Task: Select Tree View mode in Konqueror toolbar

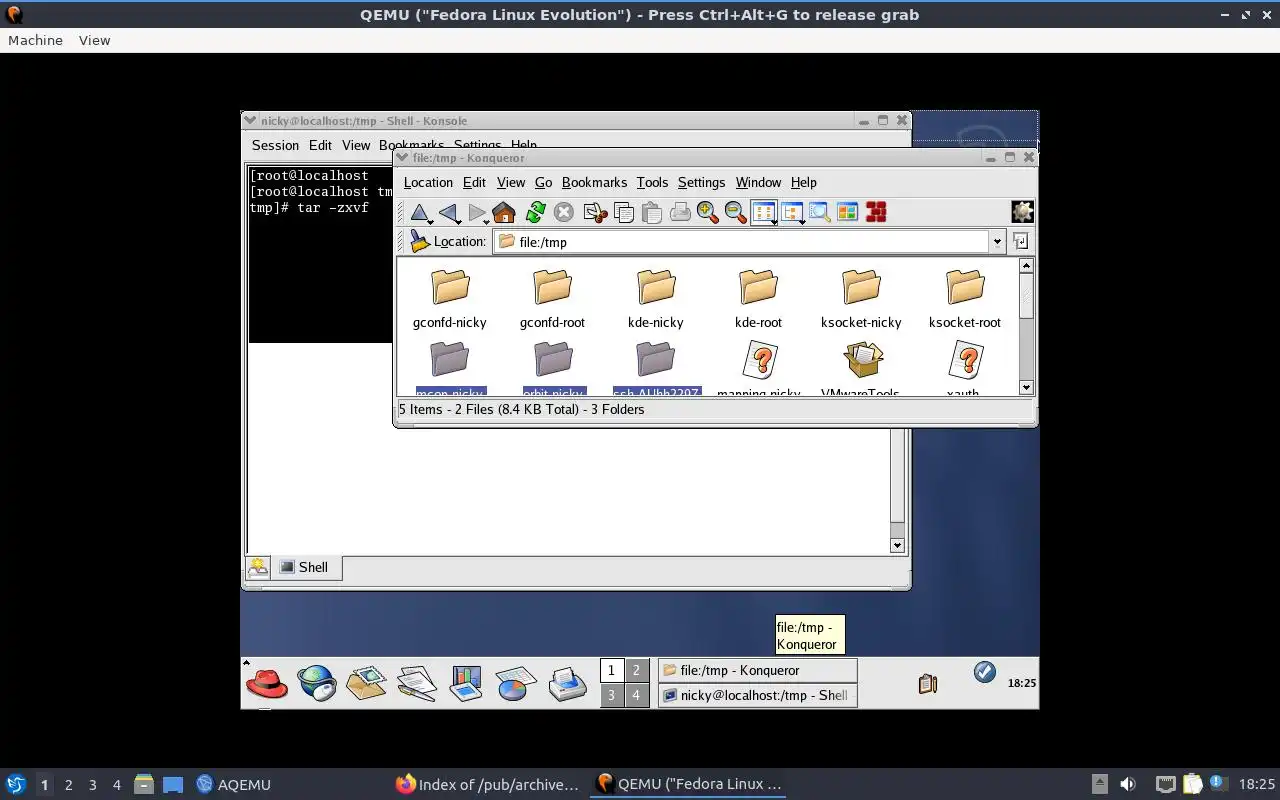Action: pos(793,212)
